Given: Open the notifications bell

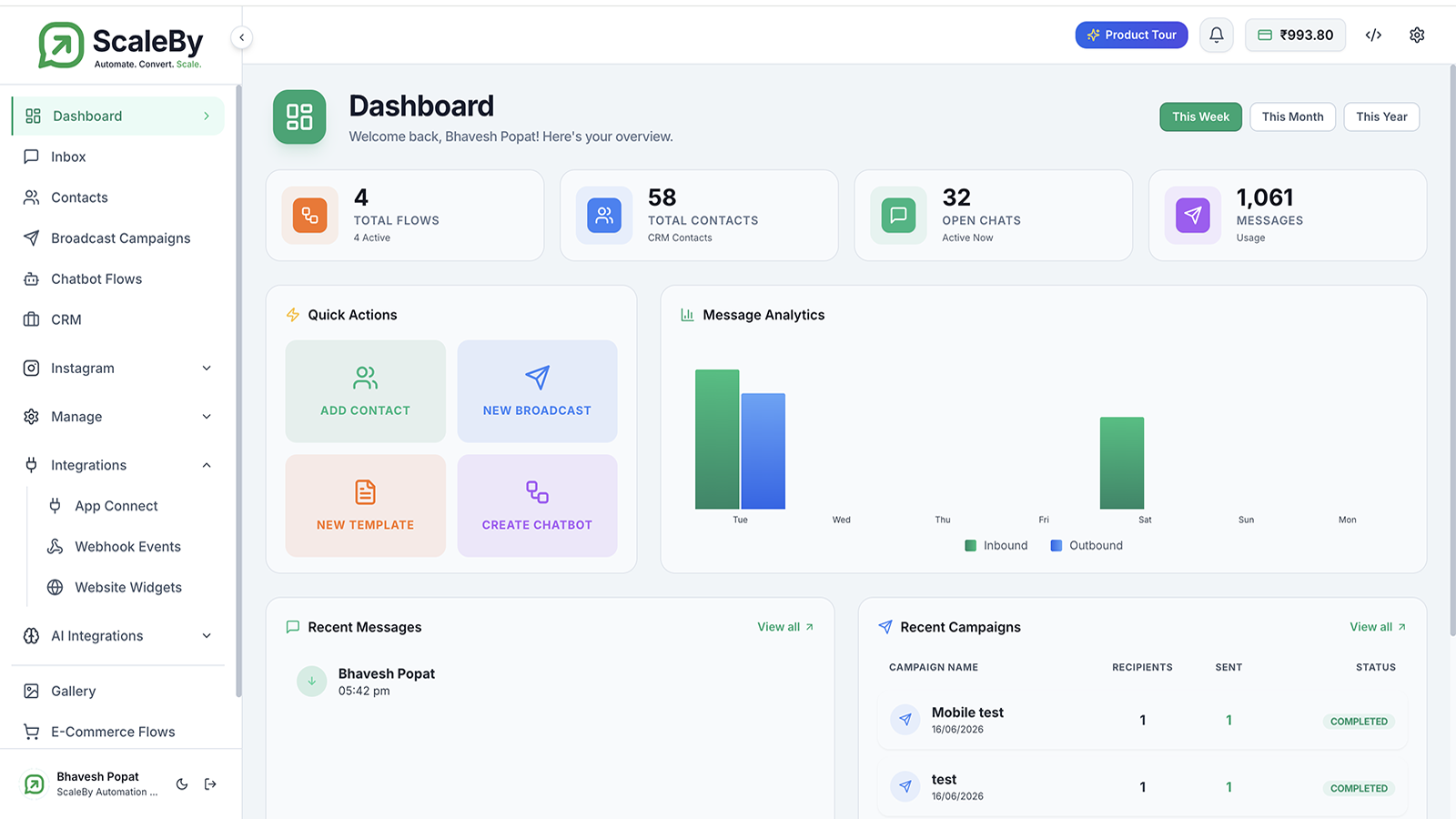Looking at the screenshot, I should (x=1216, y=35).
